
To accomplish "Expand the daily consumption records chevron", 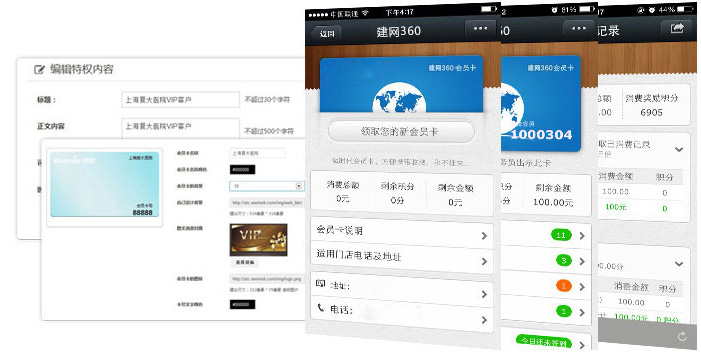I will tap(679, 149).
